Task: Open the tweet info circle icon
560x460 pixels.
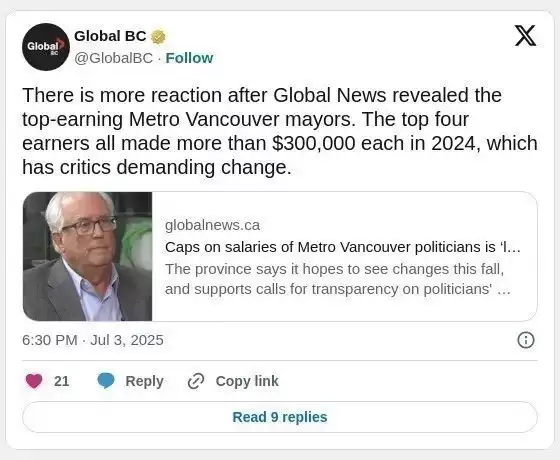Action: point(526,340)
